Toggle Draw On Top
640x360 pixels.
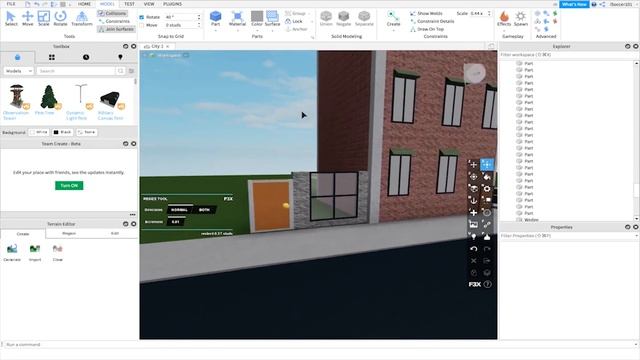pyautogui.click(x=427, y=29)
